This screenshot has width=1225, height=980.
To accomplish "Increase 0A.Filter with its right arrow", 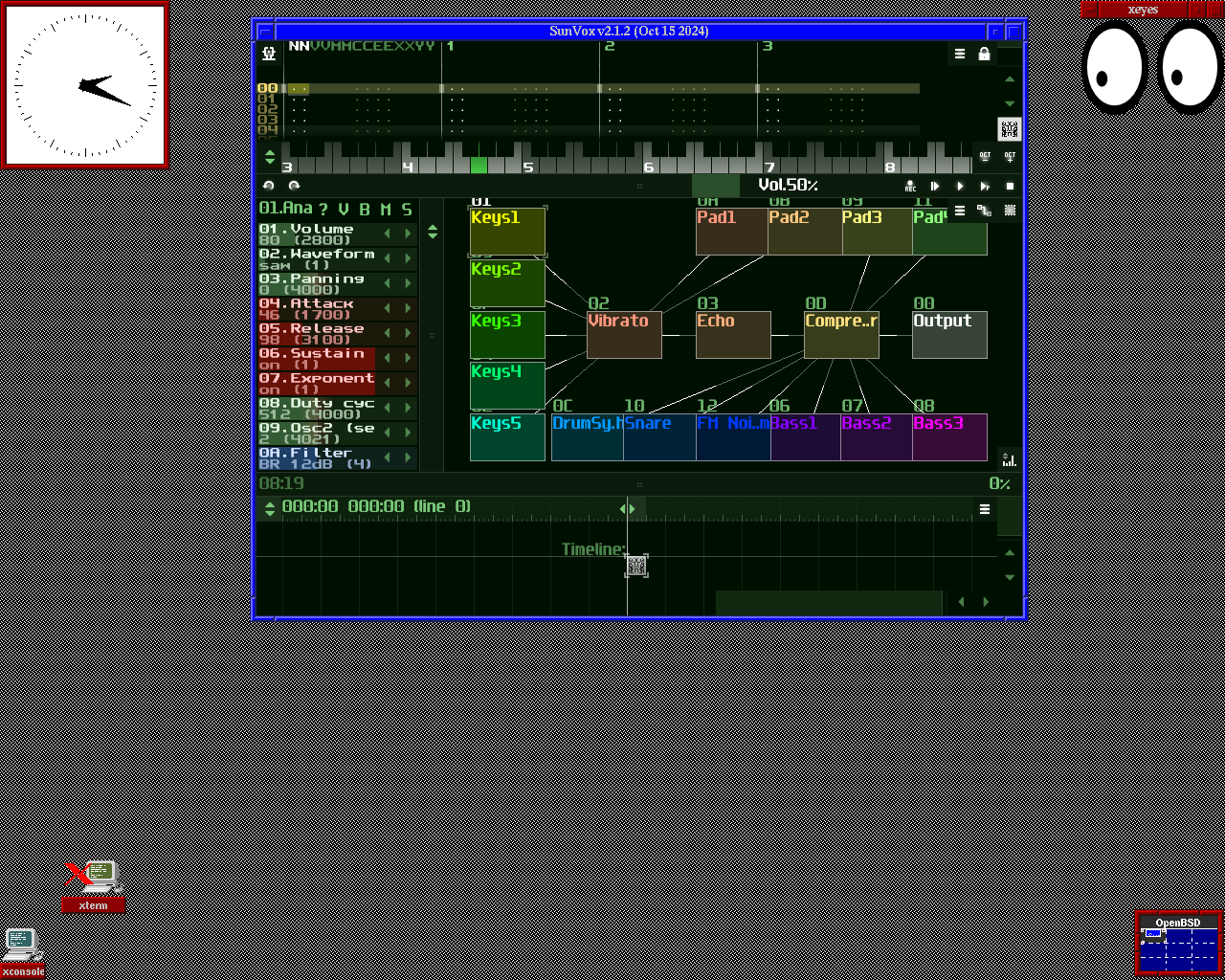I will (x=408, y=458).
